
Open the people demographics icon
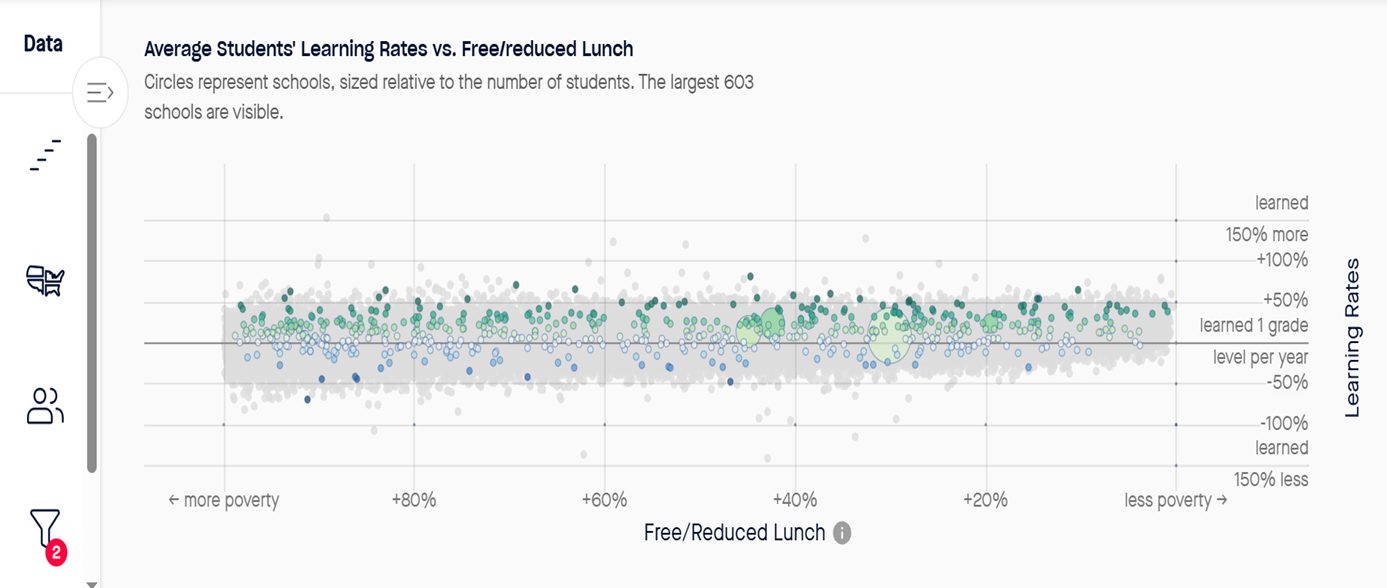pyautogui.click(x=45, y=407)
